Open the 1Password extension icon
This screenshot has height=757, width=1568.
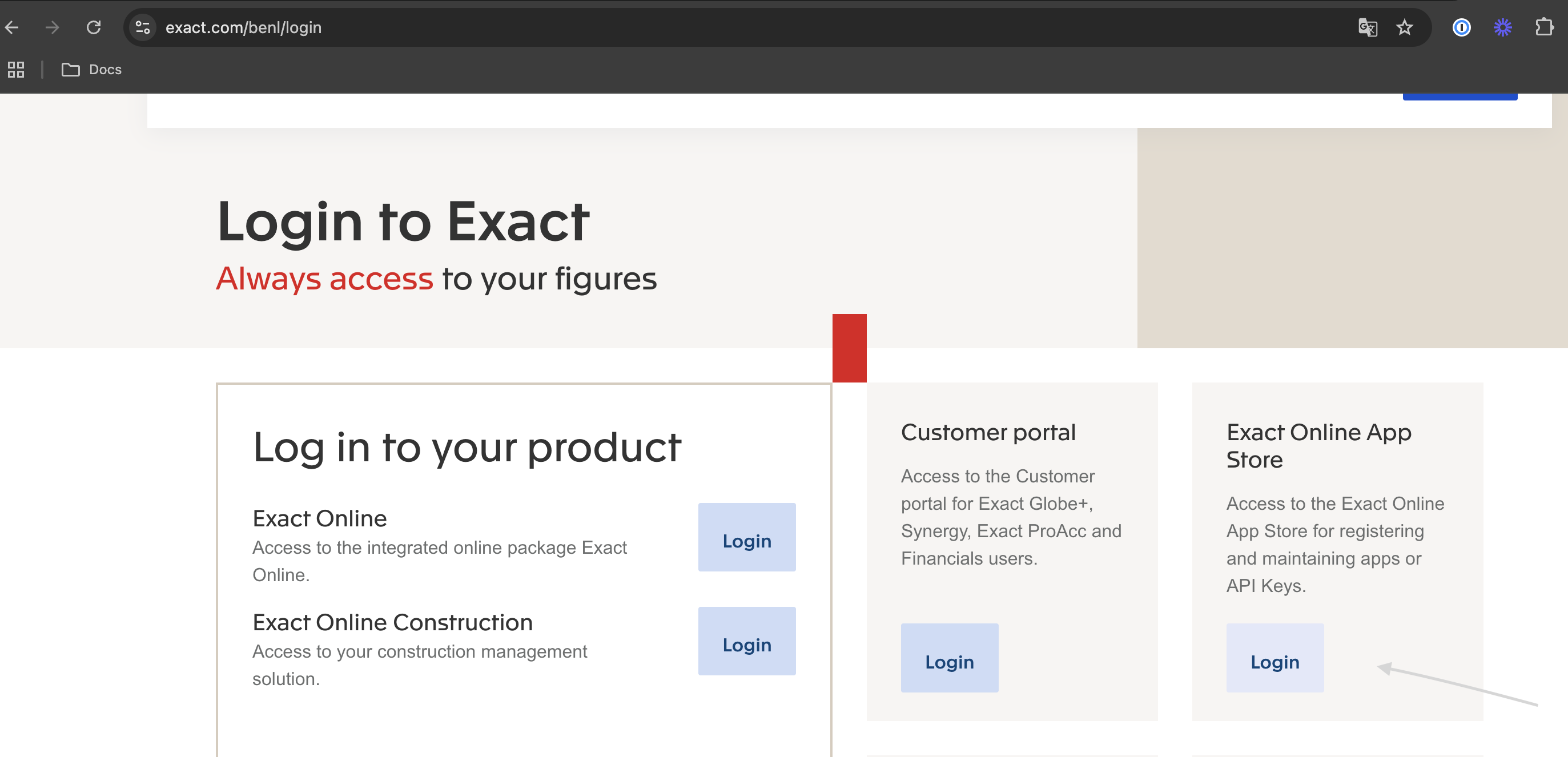pos(1461,27)
